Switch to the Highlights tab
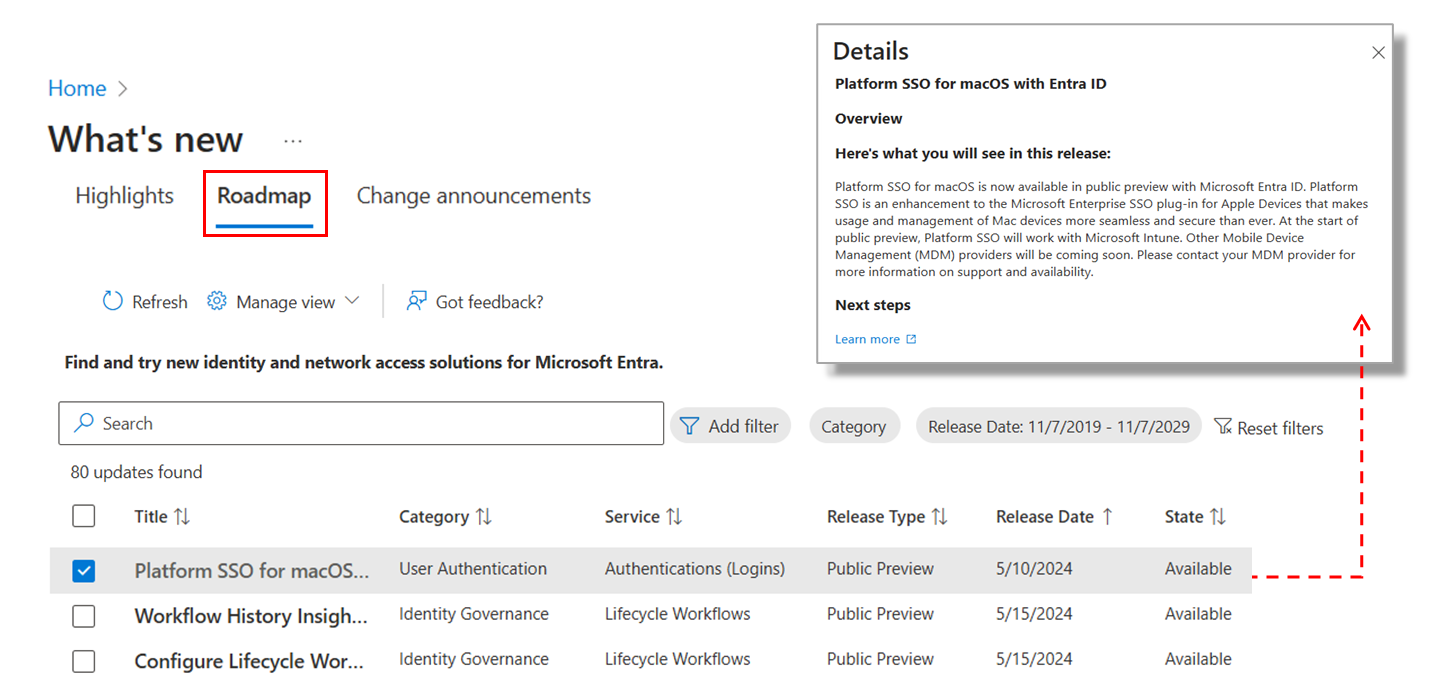Viewport: 1432px width, 700px height. click(124, 196)
